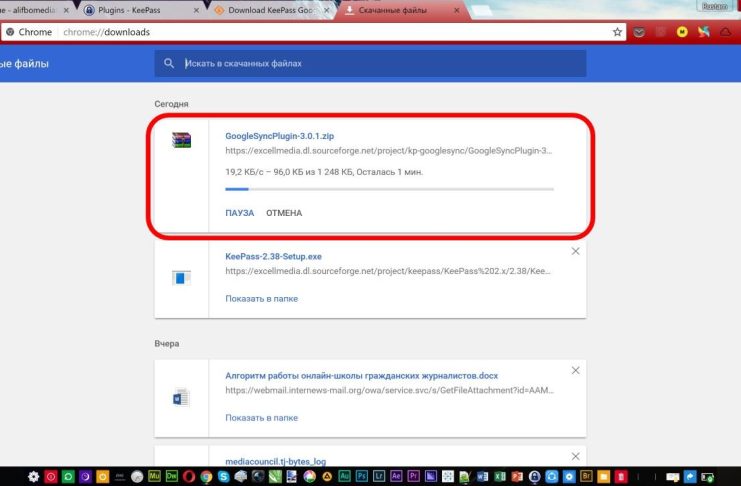Open Adobe After Effects from the taskbar
Screen dimensions: 741x486
pos(396,477)
